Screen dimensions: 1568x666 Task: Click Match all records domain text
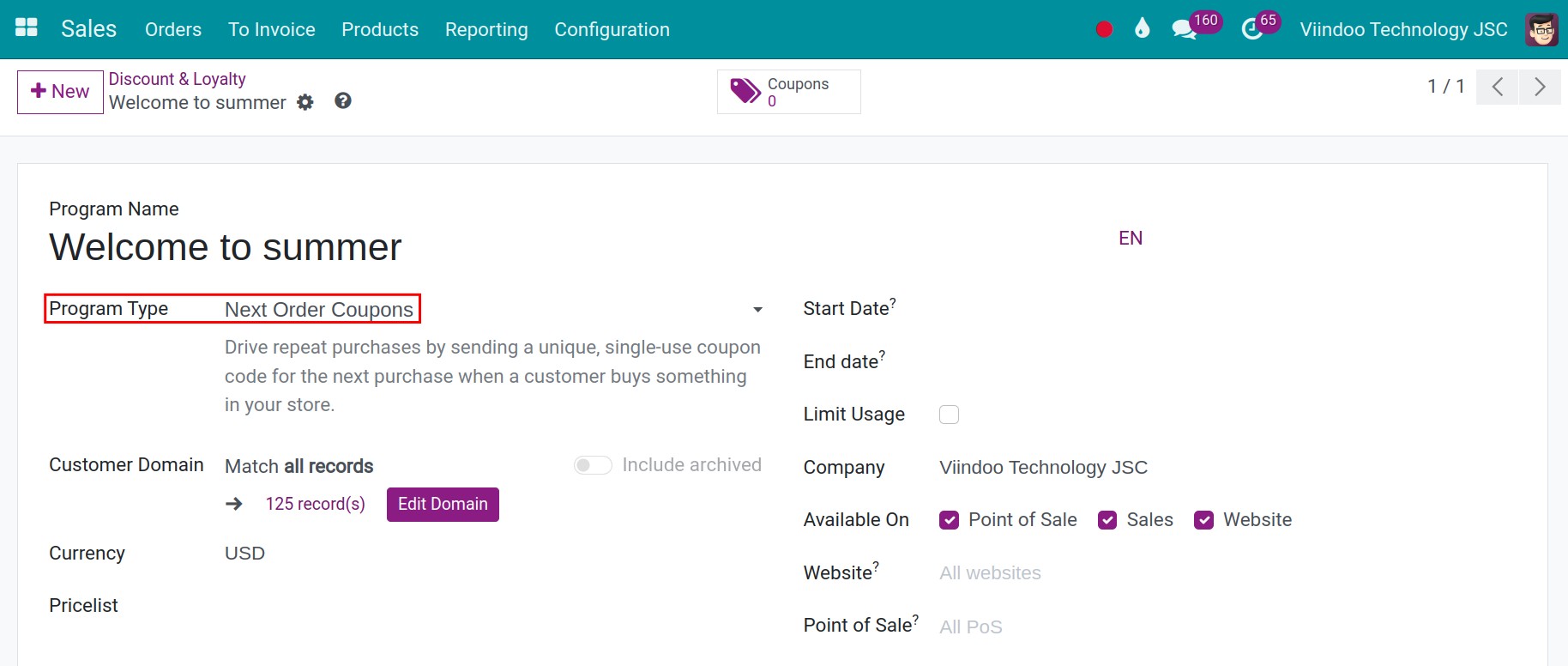click(299, 466)
